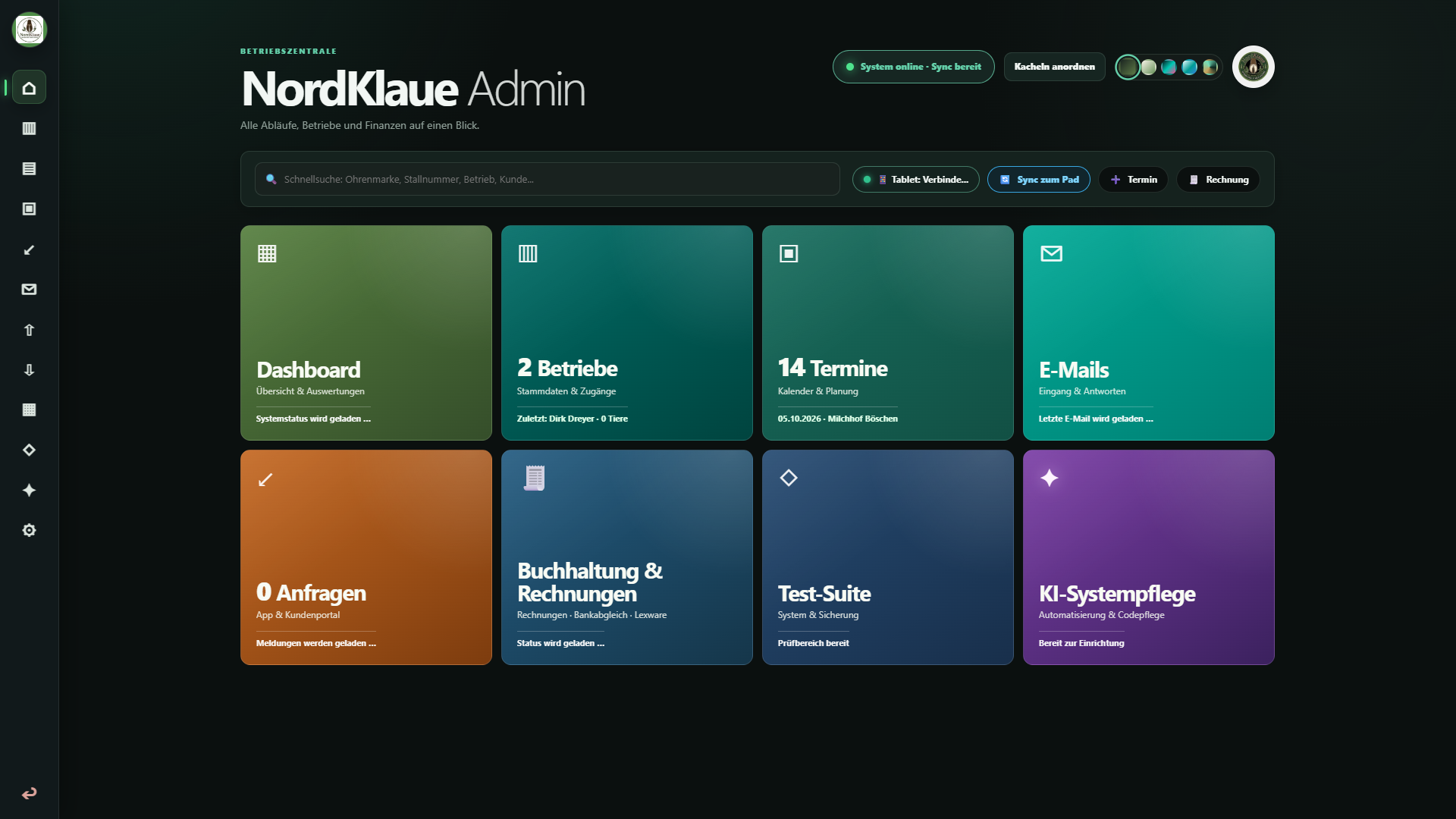The image size is (1456, 819).
Task: Open the Buchhaltung & Rechnungen tile
Action: pos(627,557)
